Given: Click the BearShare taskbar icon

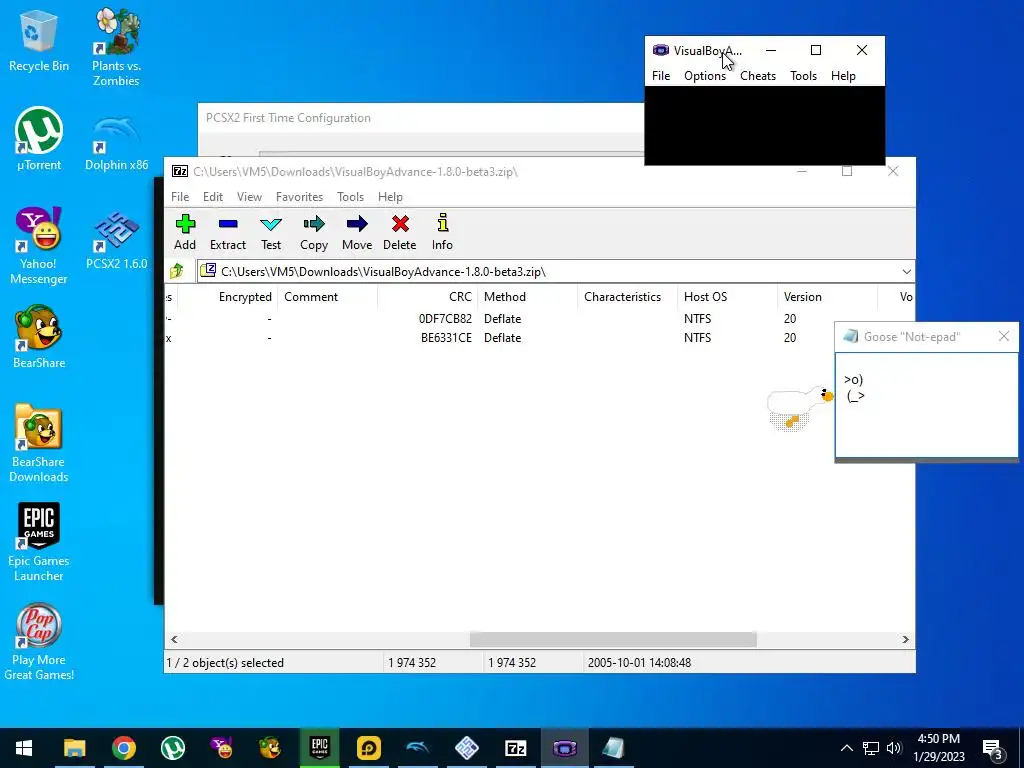Looking at the screenshot, I should [x=270, y=748].
